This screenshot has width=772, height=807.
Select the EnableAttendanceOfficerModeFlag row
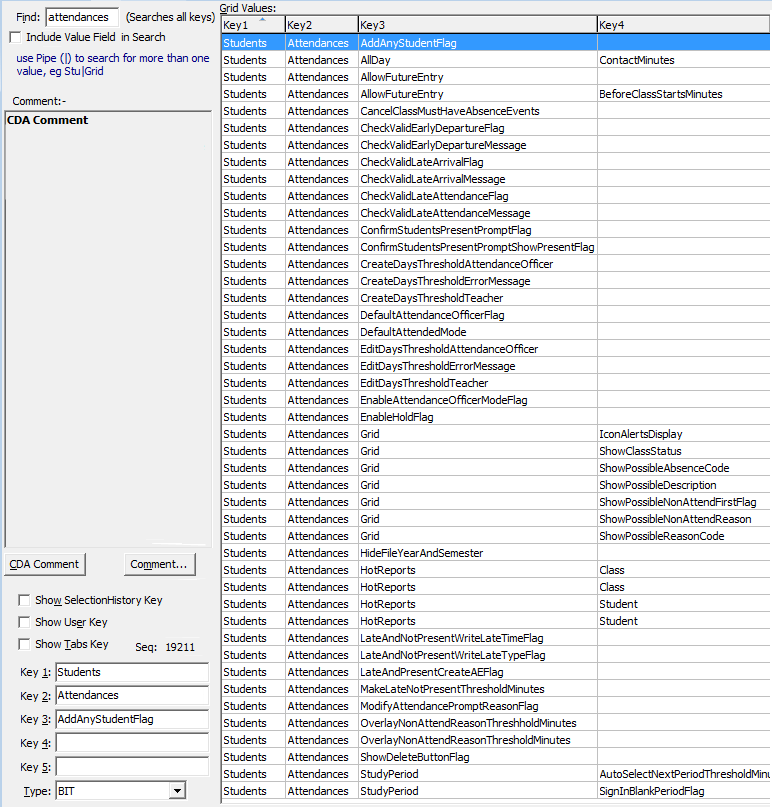[496, 399]
